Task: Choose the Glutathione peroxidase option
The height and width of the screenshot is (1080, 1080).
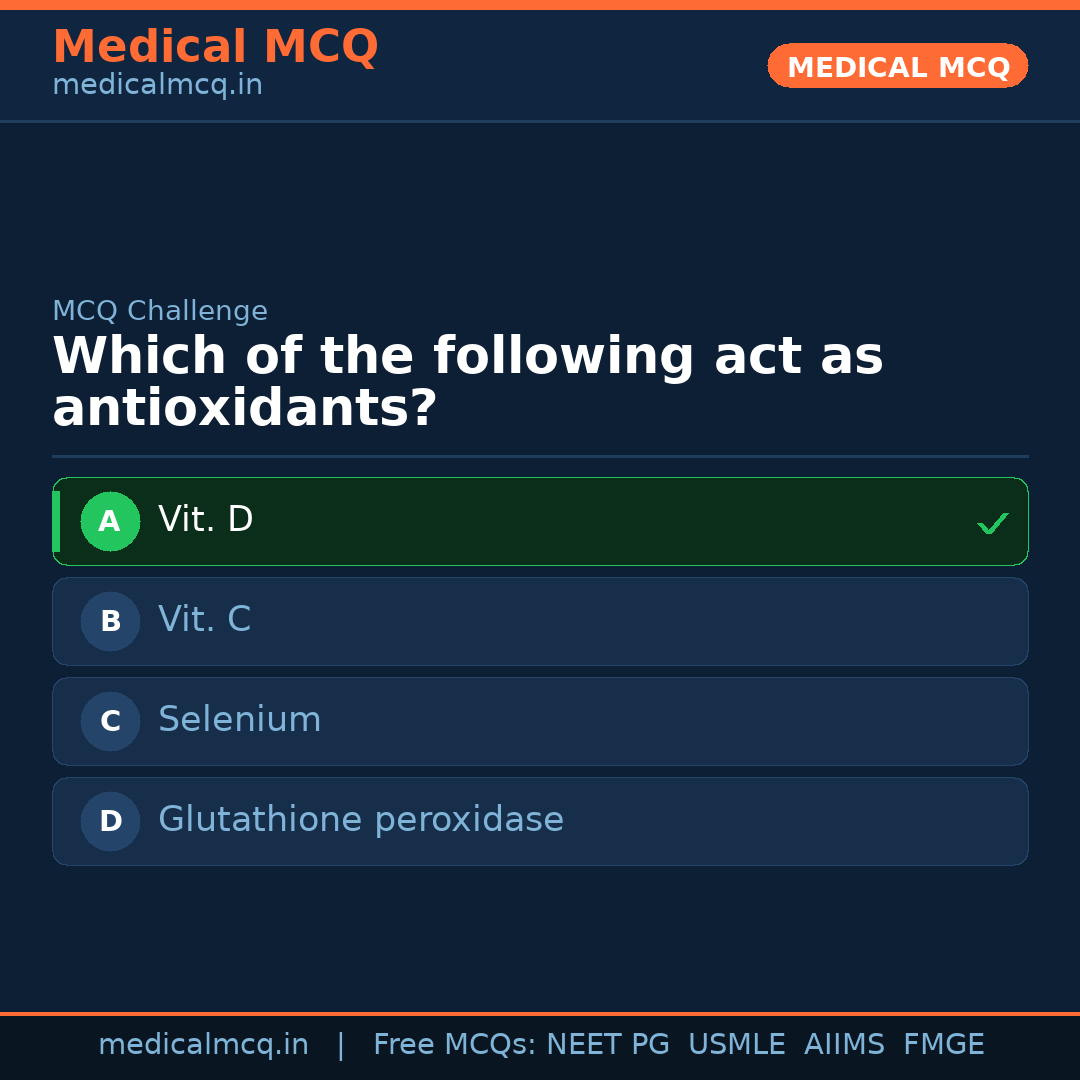Action: 540,821
